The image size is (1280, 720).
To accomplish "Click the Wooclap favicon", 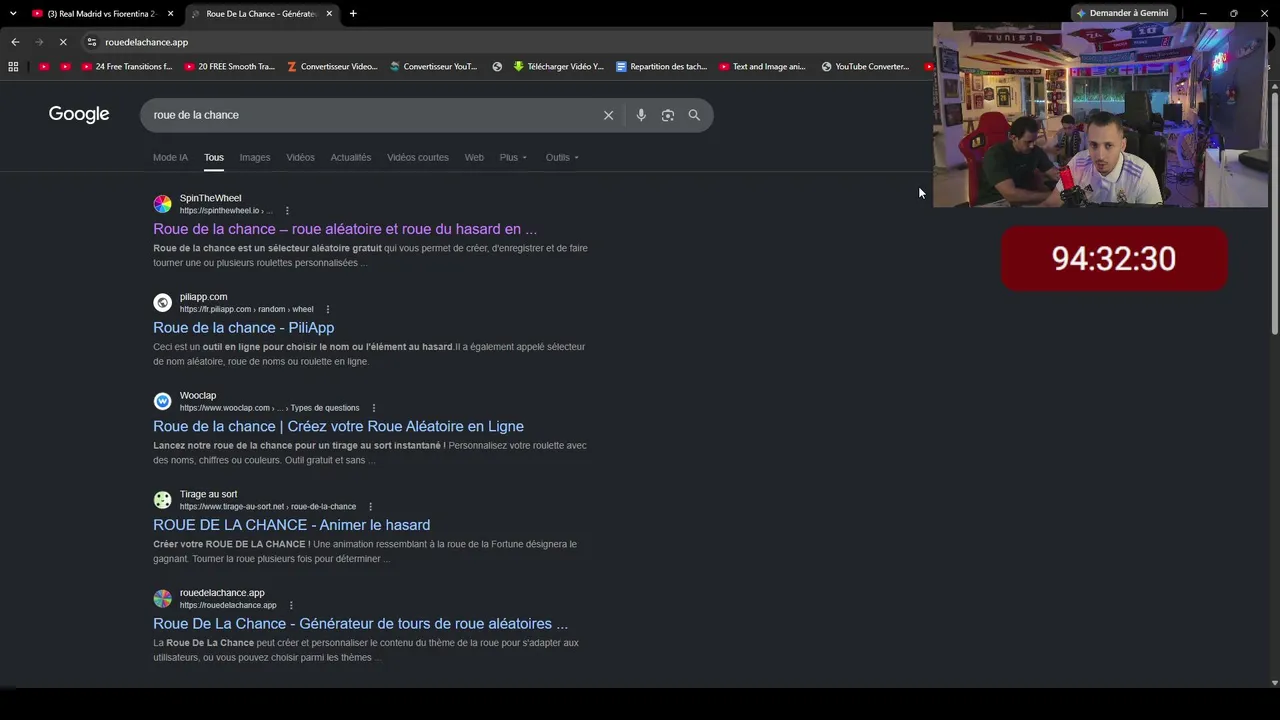I will (162, 401).
